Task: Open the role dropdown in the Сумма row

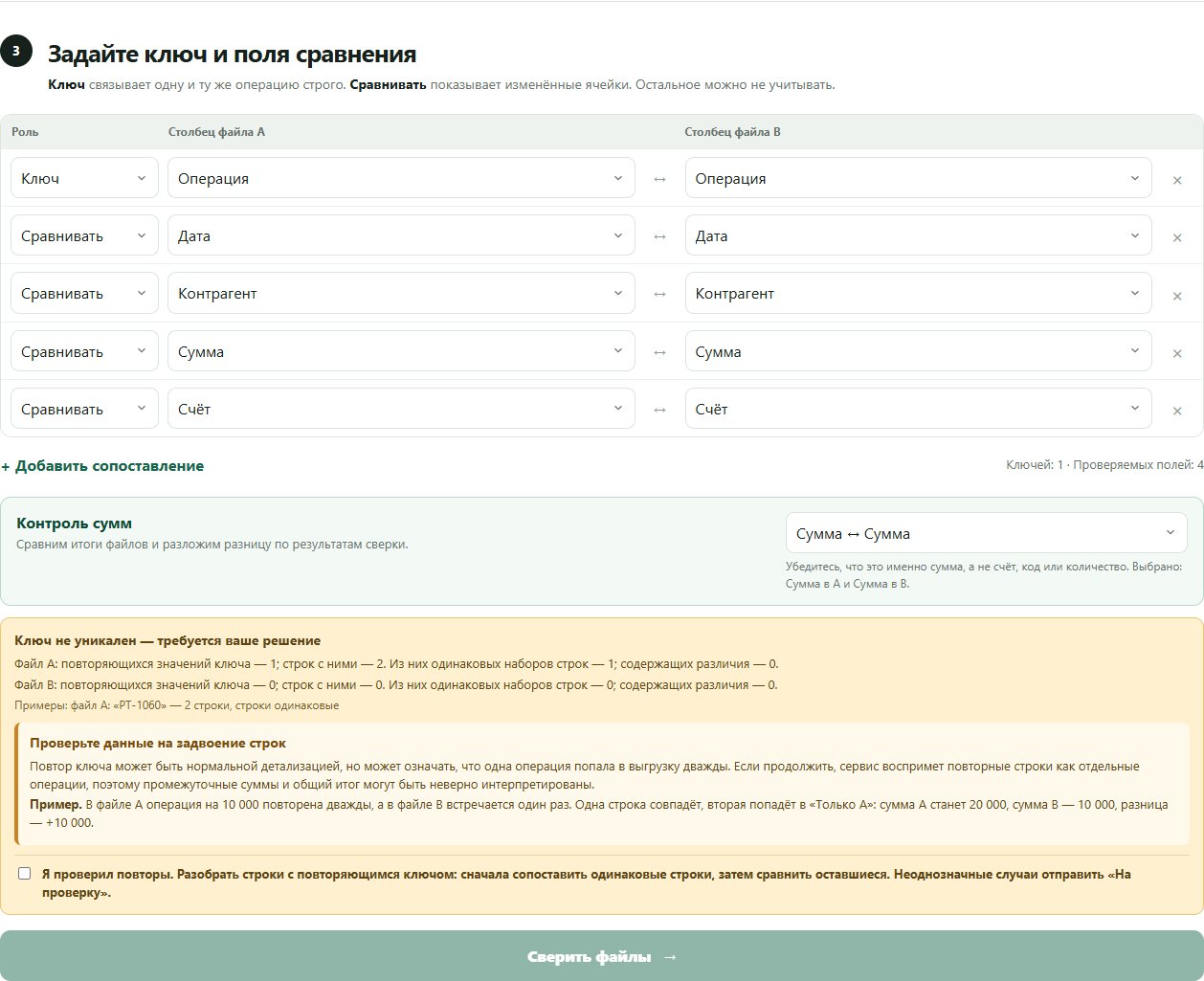Action: [x=84, y=351]
